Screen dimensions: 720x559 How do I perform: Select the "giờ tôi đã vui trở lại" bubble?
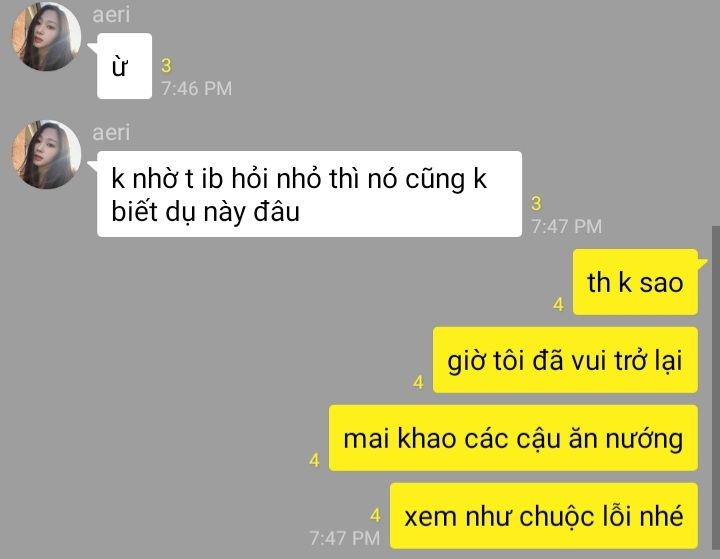tap(565, 360)
